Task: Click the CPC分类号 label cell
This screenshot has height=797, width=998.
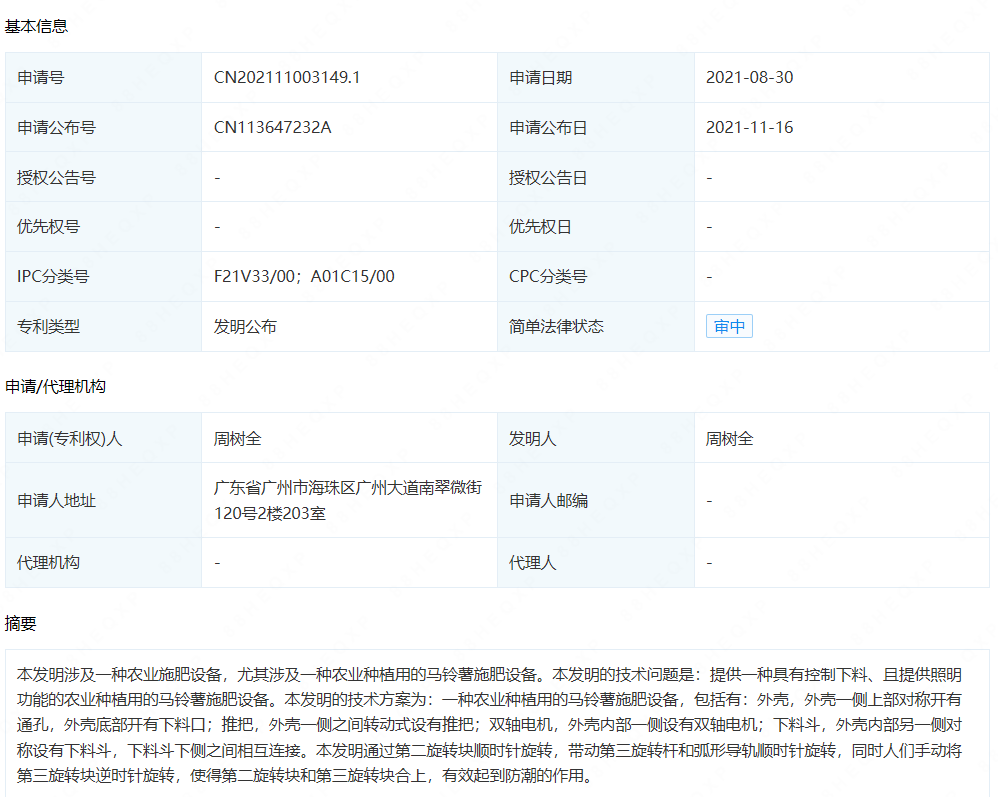Action: [596, 276]
